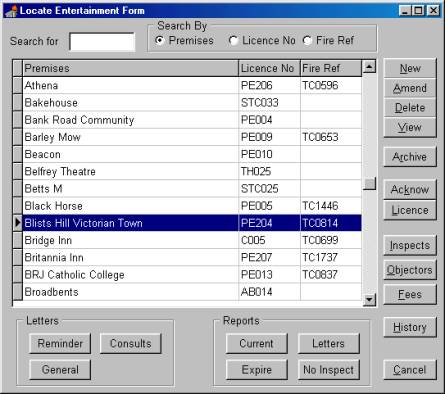
Task: Click the Archive button
Action: 410,157
